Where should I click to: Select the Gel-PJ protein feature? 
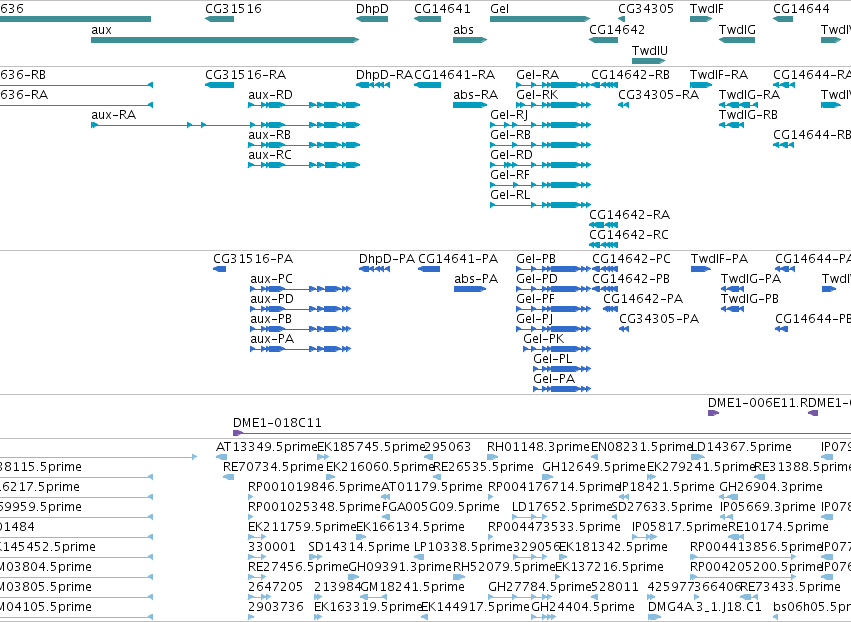click(x=553, y=329)
